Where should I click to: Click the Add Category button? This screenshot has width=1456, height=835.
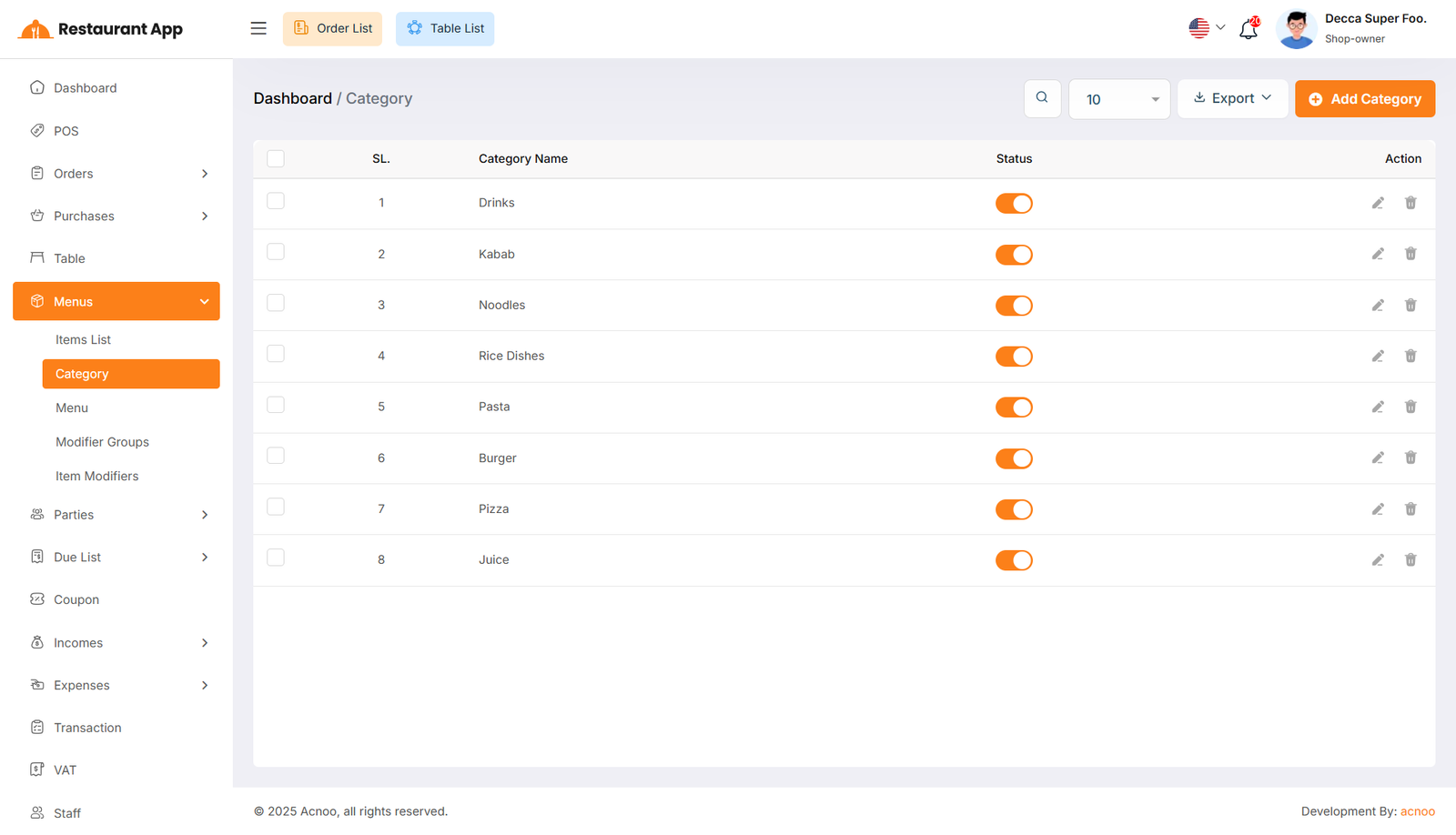click(1364, 99)
